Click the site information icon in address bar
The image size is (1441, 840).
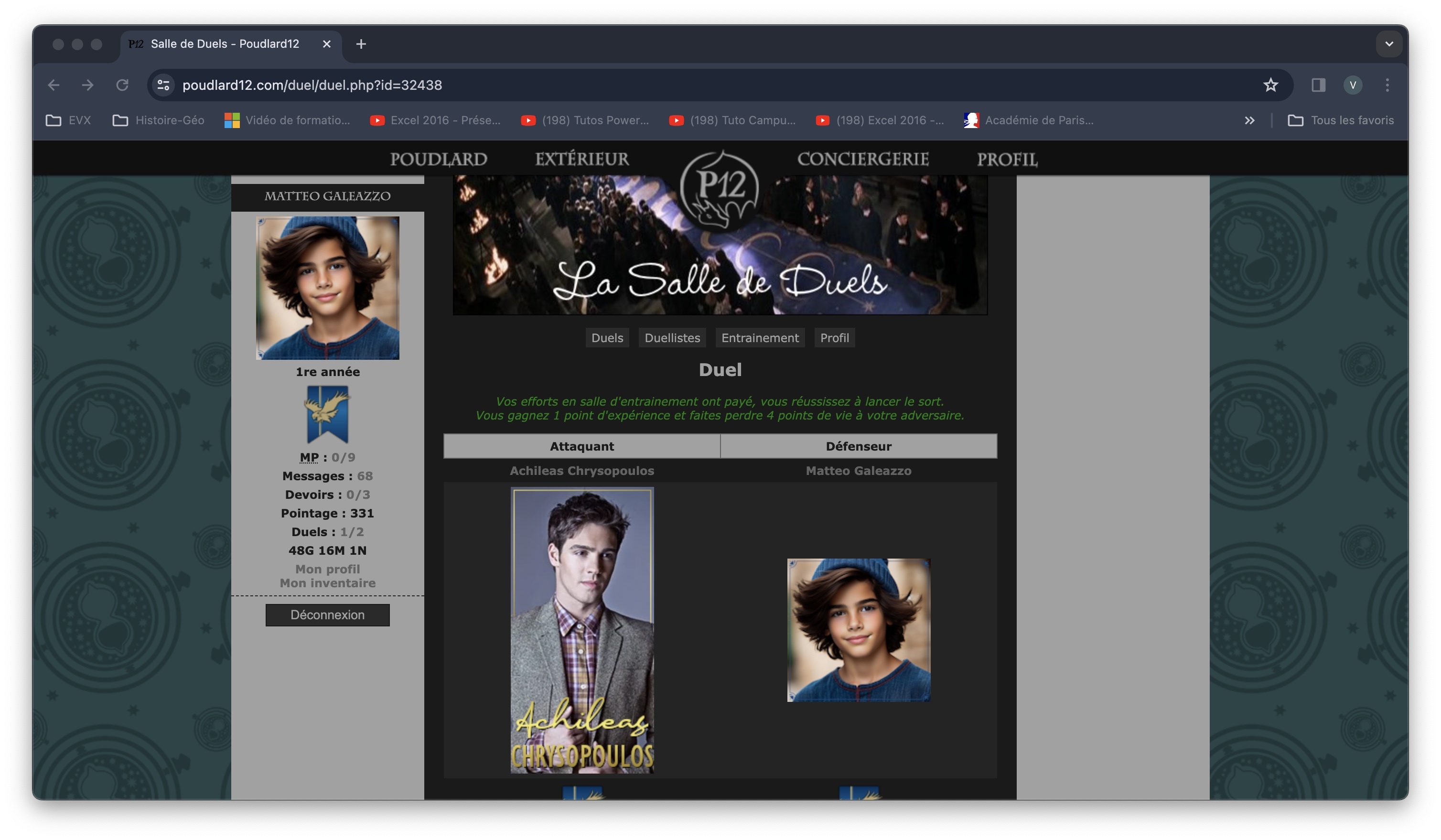(x=163, y=85)
